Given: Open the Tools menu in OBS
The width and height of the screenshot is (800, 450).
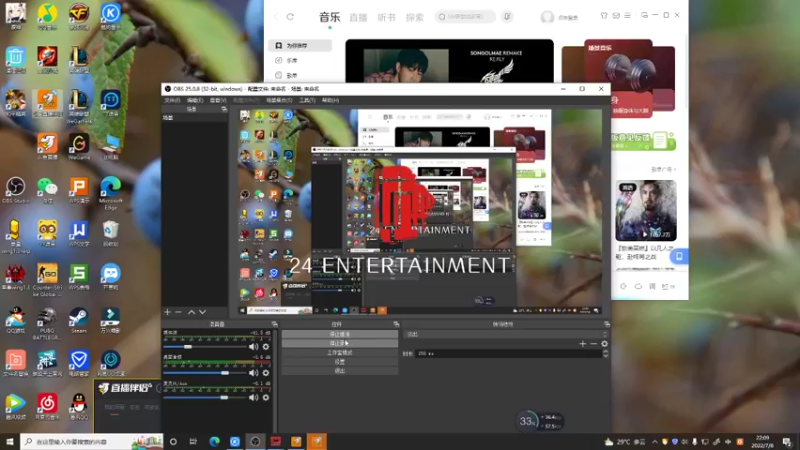Looking at the screenshot, I should pyautogui.click(x=307, y=101).
